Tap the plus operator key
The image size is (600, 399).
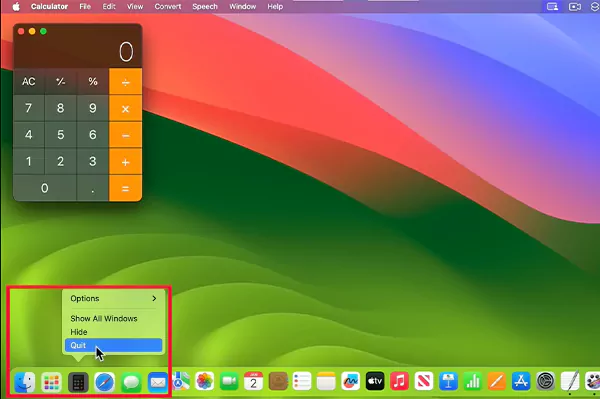(x=126, y=162)
